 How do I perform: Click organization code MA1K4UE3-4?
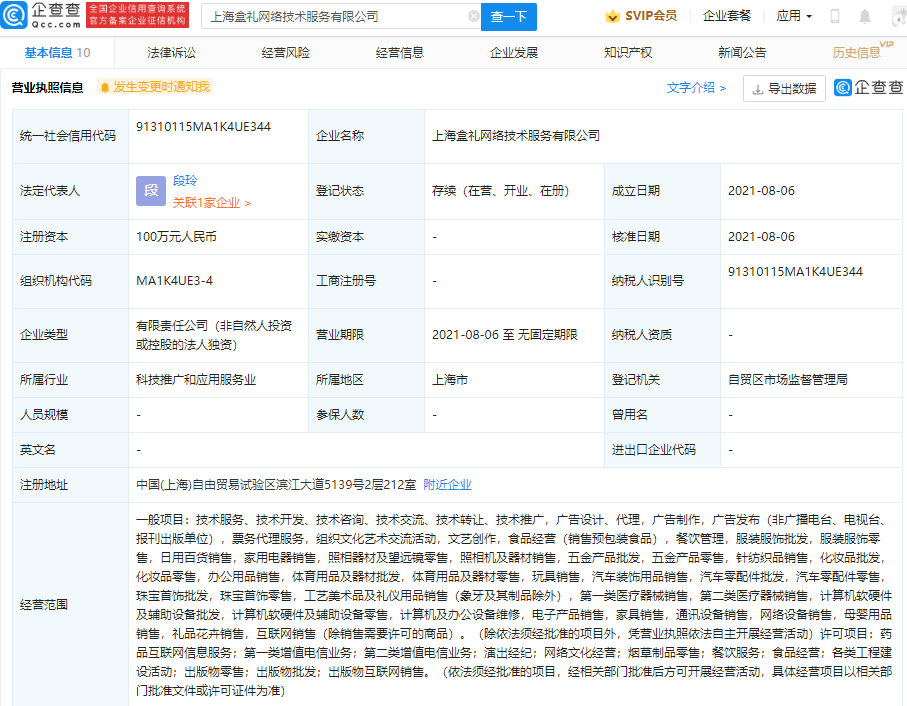pos(174,280)
